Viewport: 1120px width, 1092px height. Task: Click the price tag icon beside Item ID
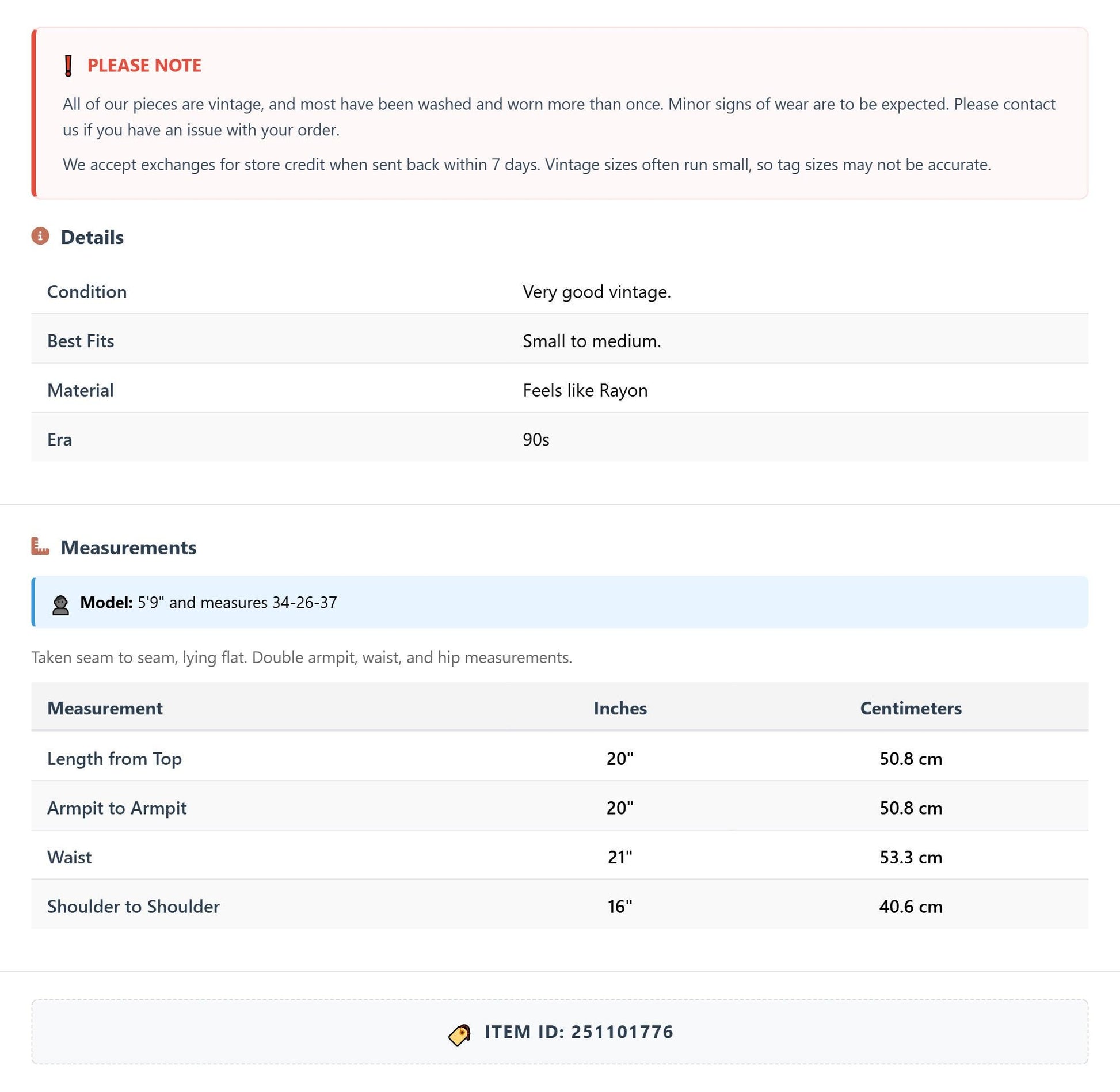click(x=459, y=1034)
